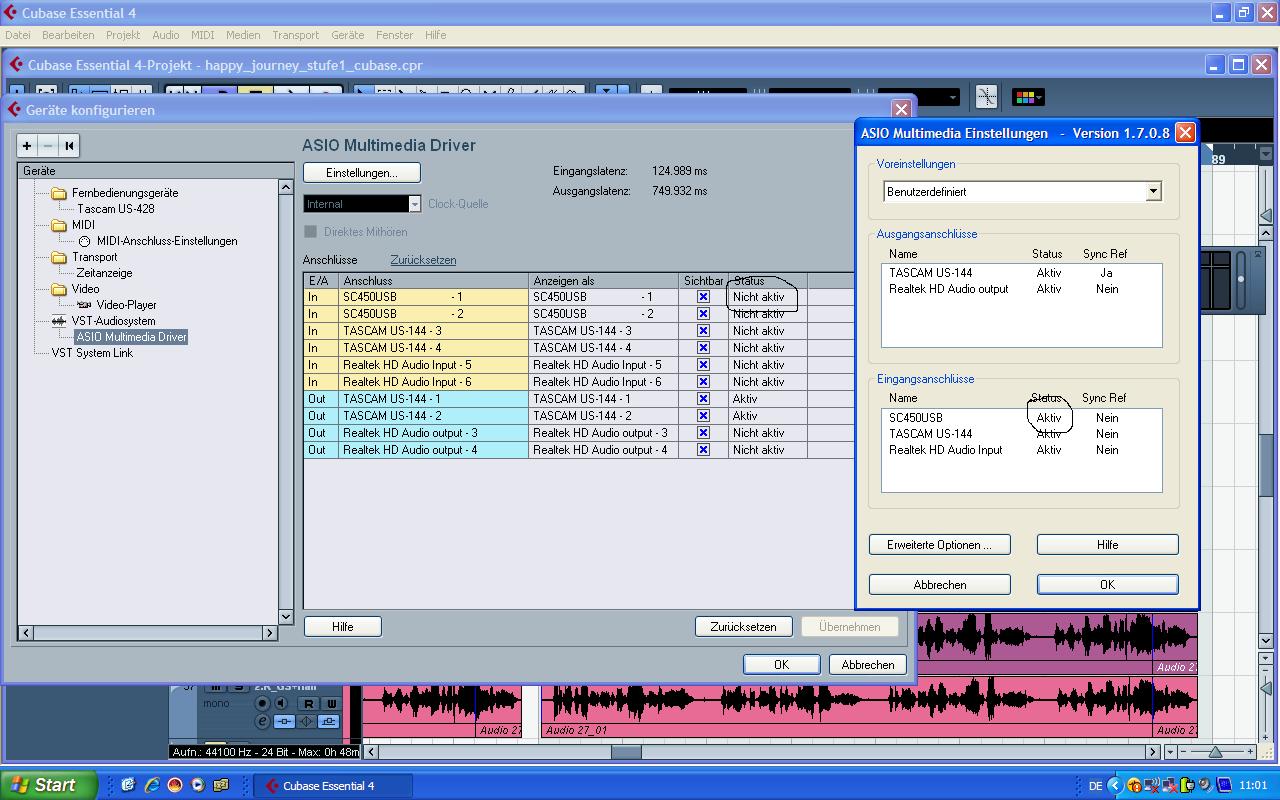The height and width of the screenshot is (800, 1280).
Task: Toggle Sichtbar checkbox for Realtek HD Audio output - 3
Action: [703, 433]
